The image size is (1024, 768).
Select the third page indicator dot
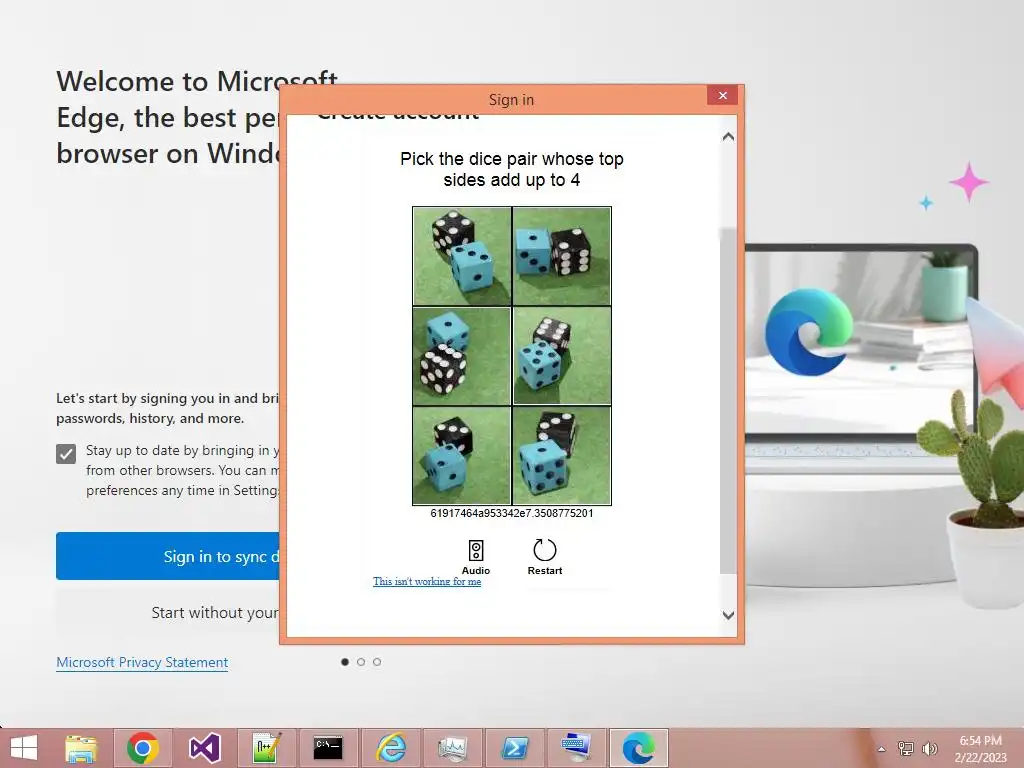[377, 662]
